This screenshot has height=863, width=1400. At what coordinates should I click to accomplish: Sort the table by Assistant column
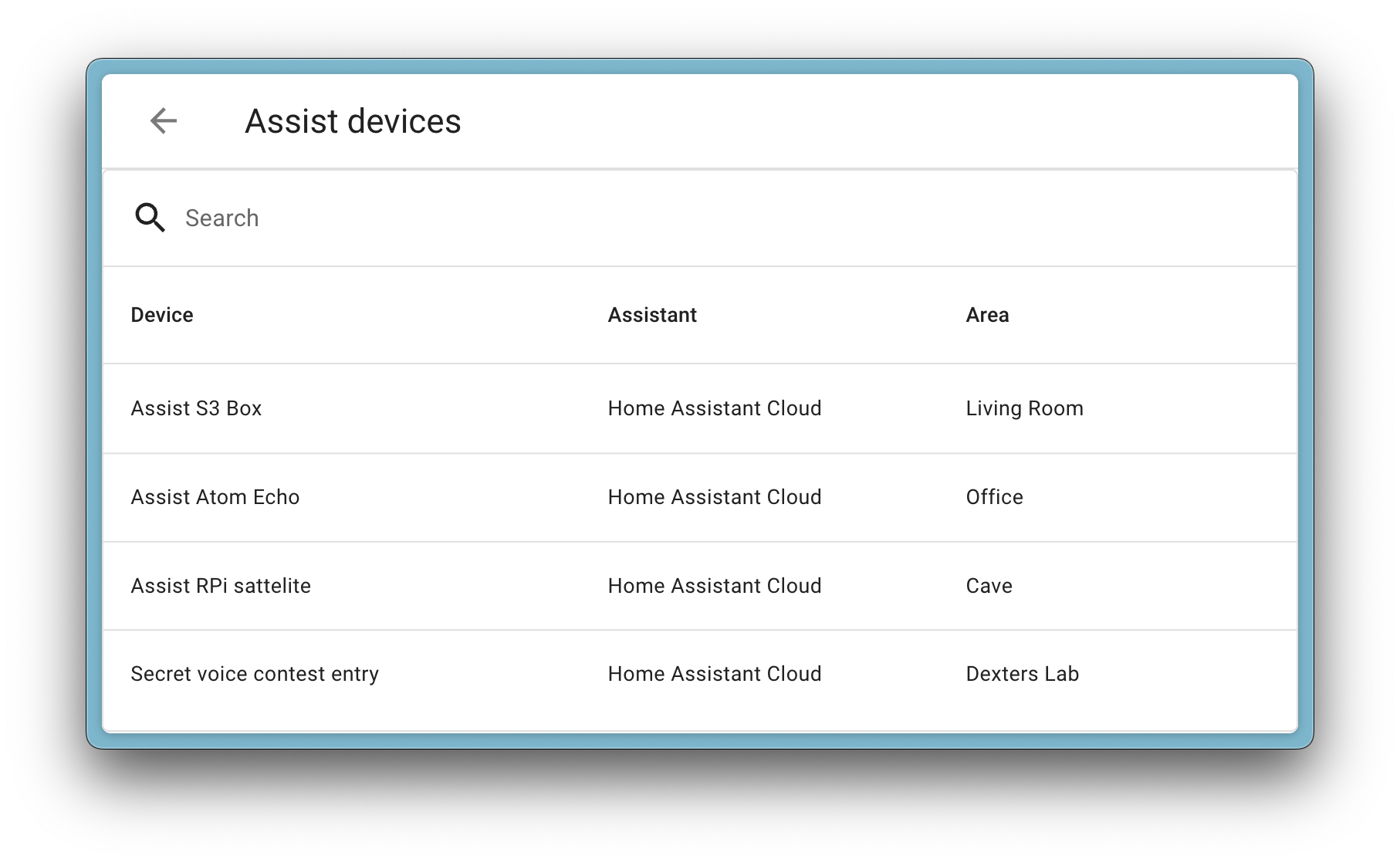tap(652, 315)
